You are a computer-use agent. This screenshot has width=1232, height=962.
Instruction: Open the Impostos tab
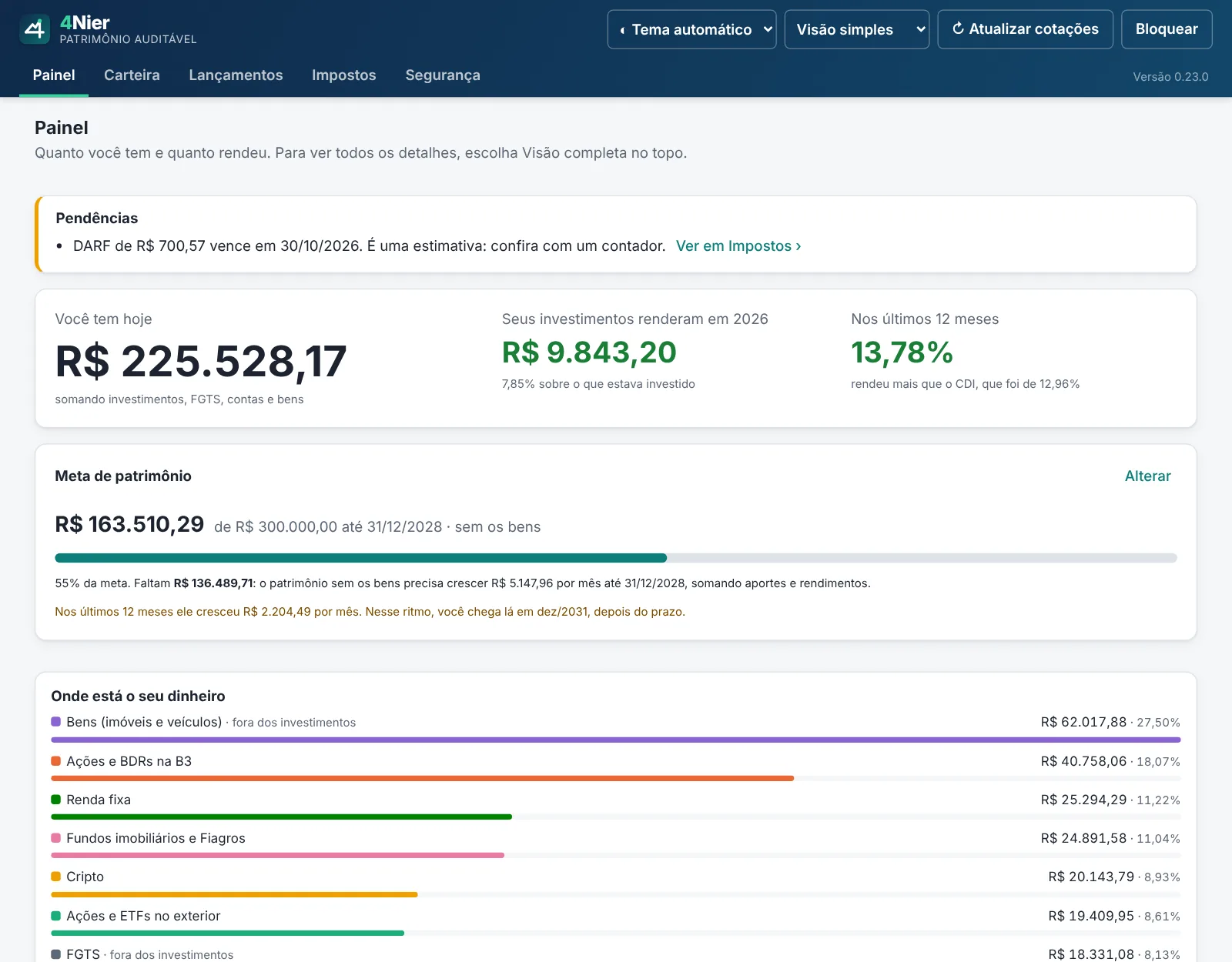click(344, 75)
